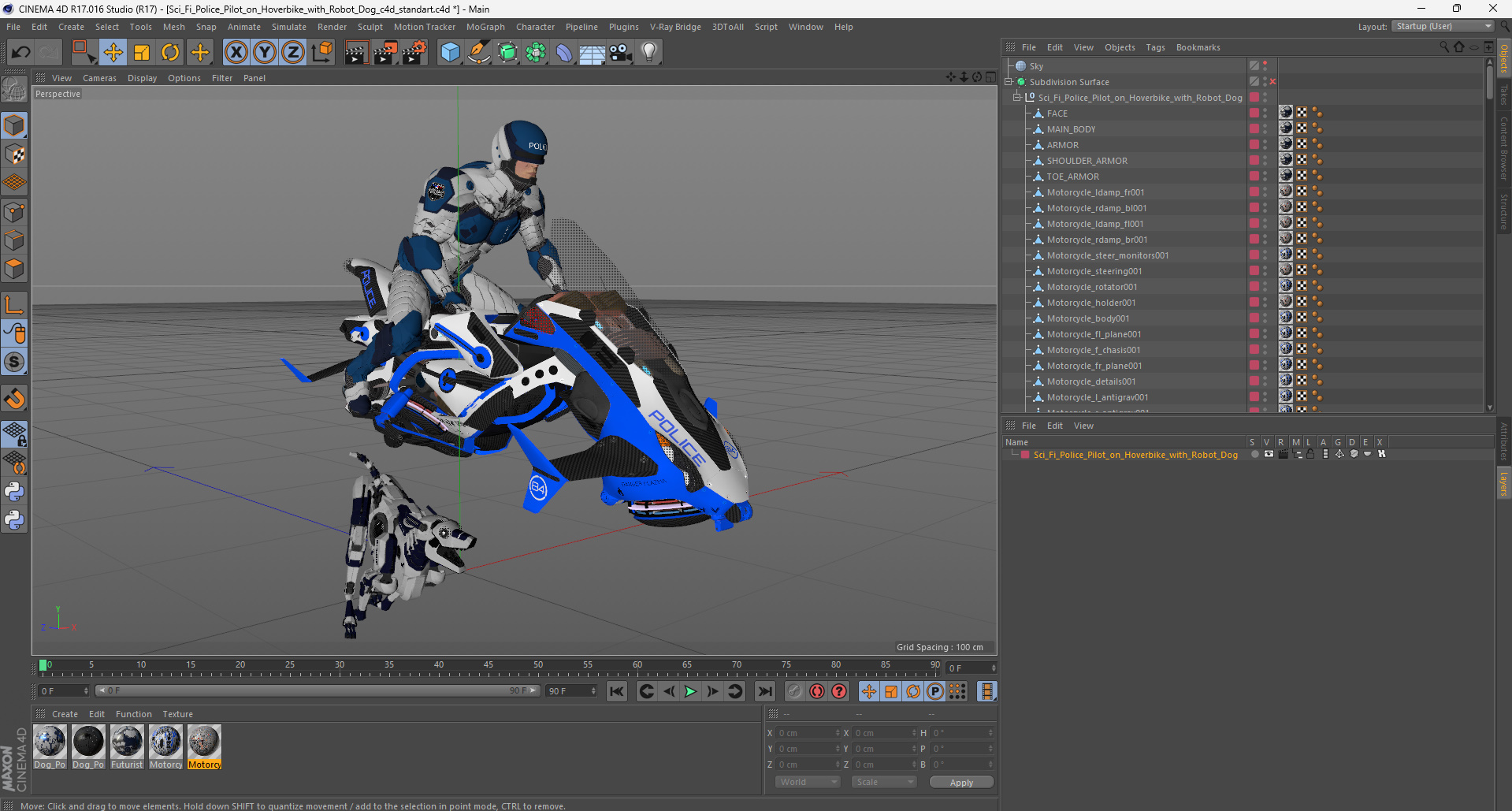1512x811 pixels.
Task: Add a Camera object
Action: pos(621,53)
